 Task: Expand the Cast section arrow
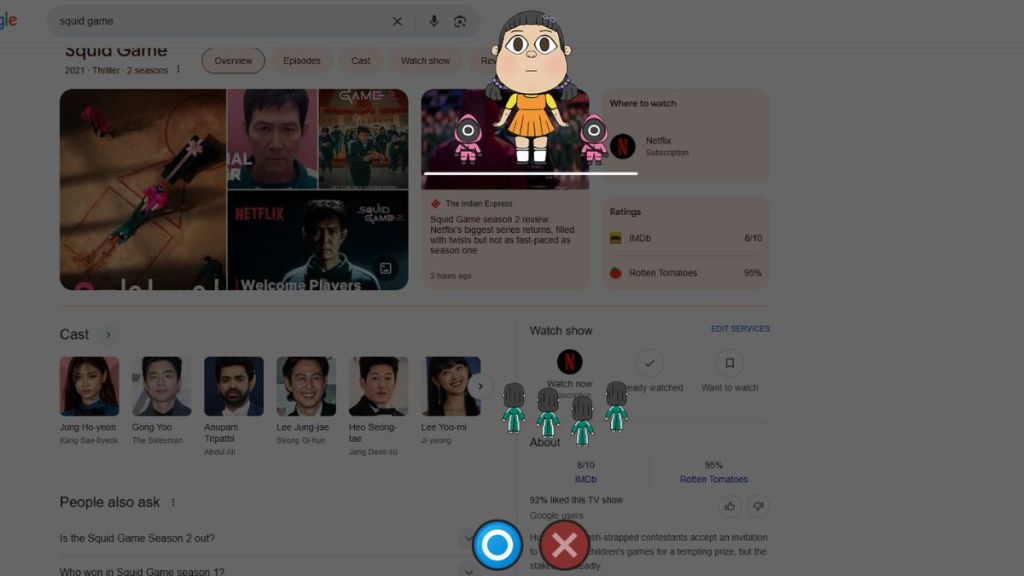point(108,334)
